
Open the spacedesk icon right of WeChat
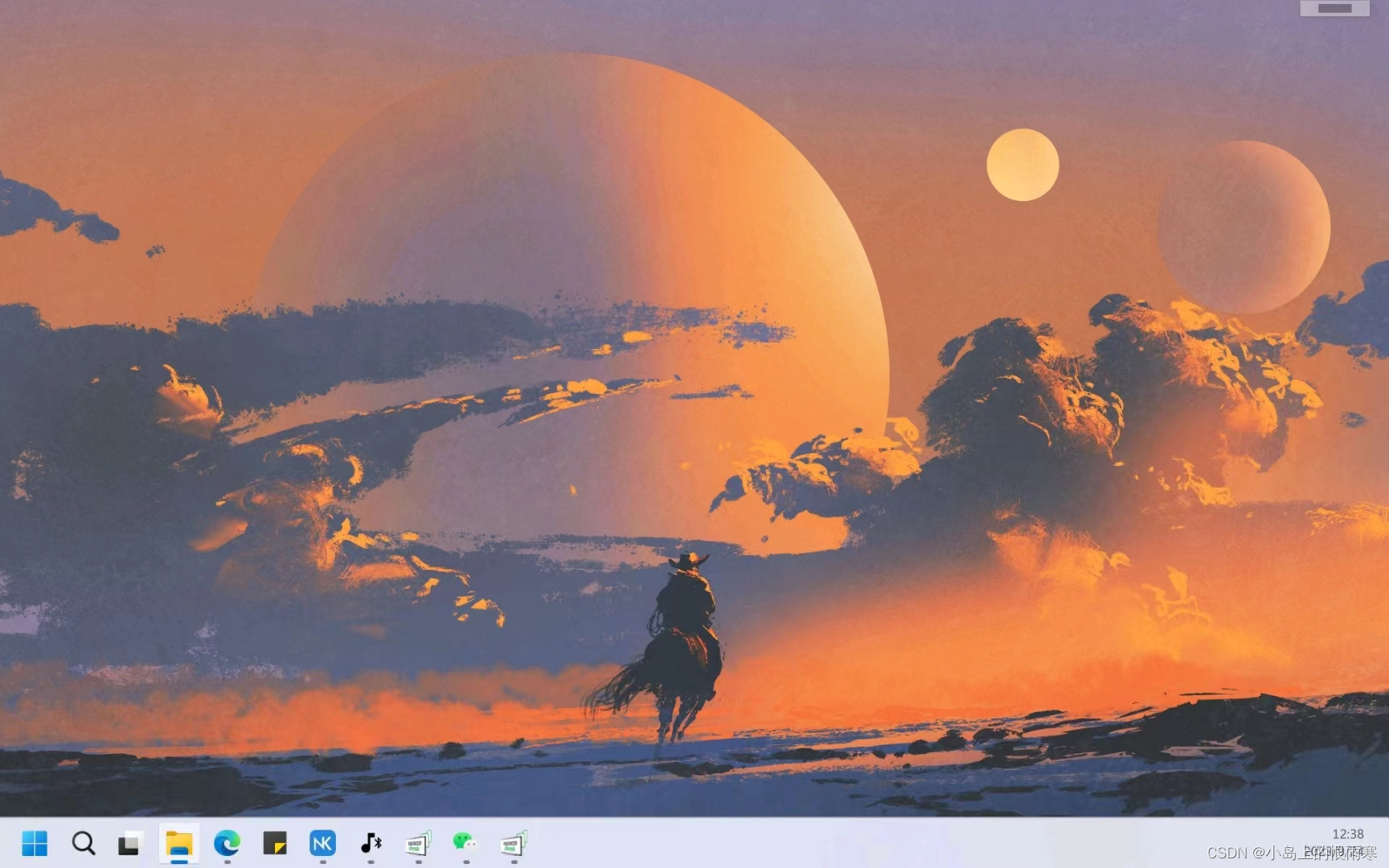514,843
